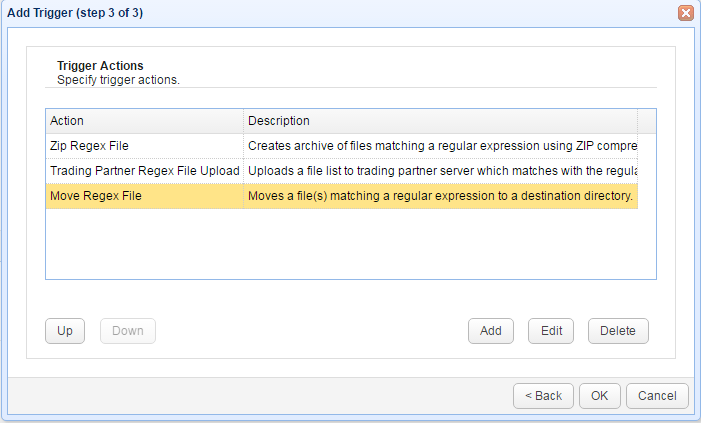
Task: Select the Zip Regex File action
Action: (x=89, y=146)
